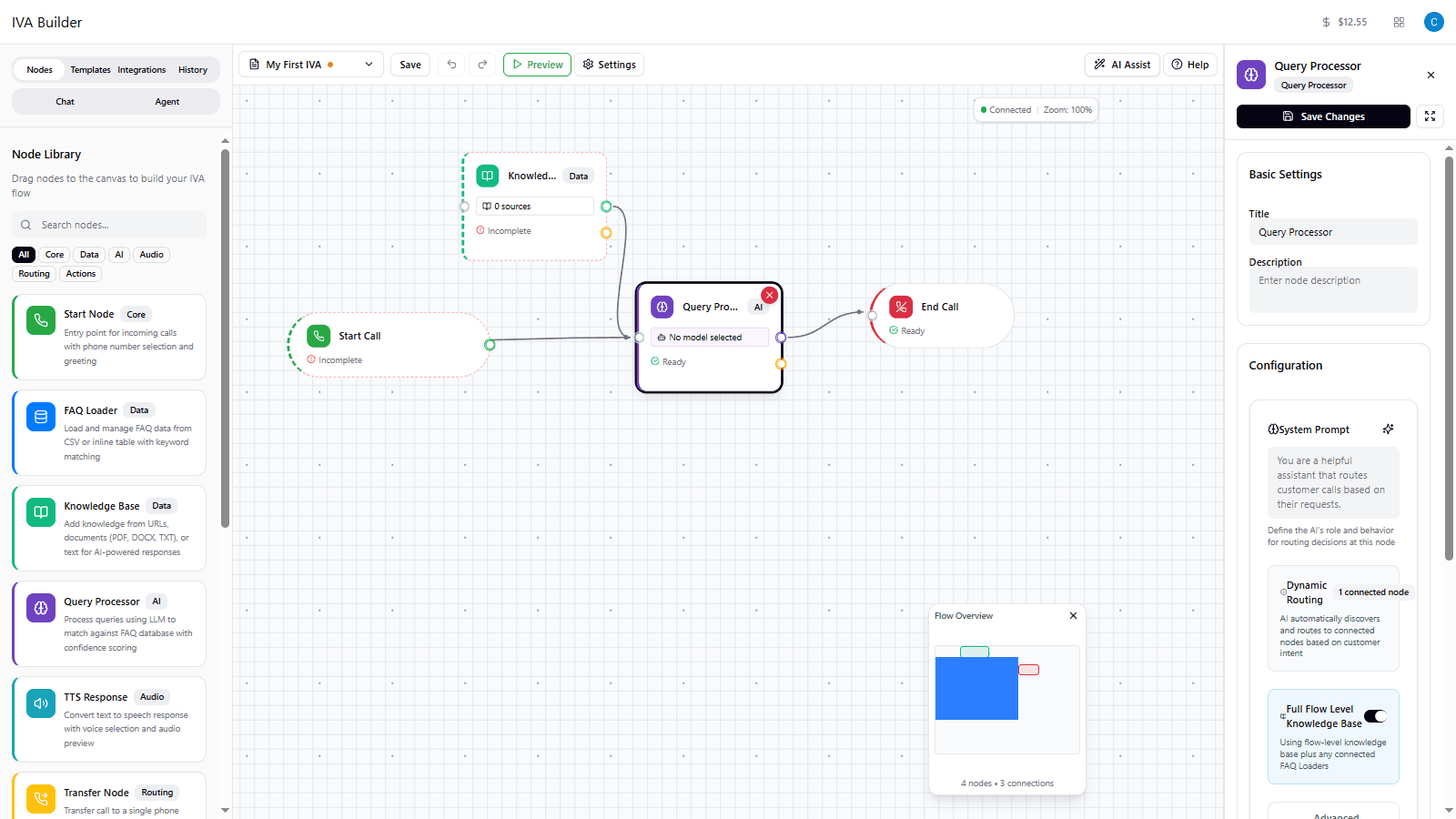Click the Transfer Node phone icon
Screen dimensions: 1456x819
coord(40,798)
